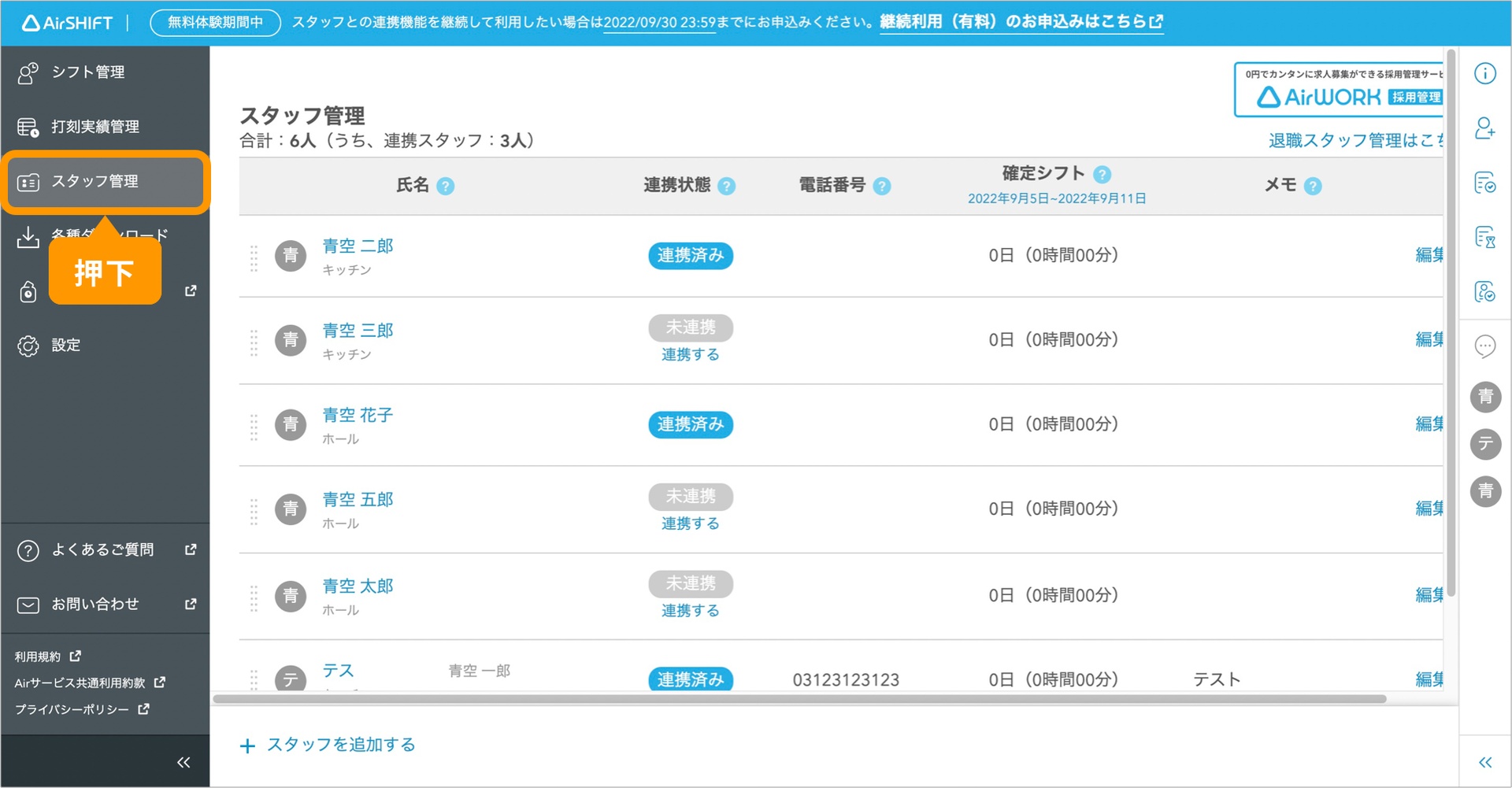The image size is (1512, 788).
Task: Click the info icon in right sidebar
Action: click(x=1484, y=73)
